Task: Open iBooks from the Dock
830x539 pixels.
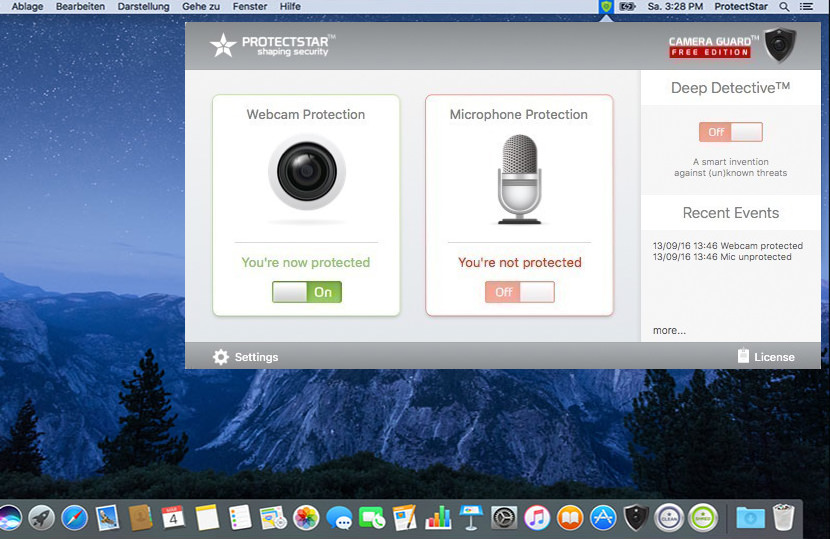Action: point(570,518)
